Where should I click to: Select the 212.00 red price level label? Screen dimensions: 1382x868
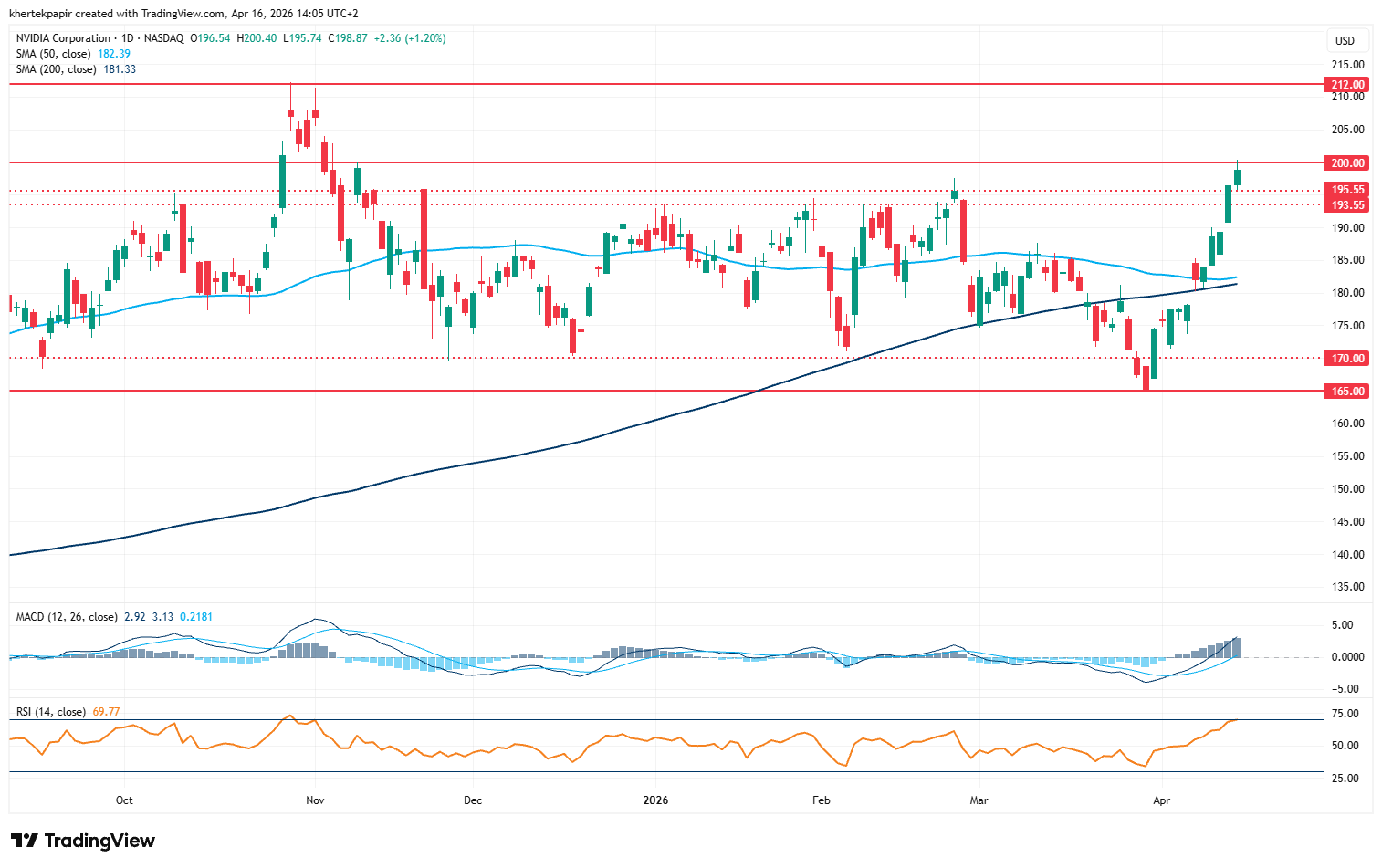[x=1347, y=84]
